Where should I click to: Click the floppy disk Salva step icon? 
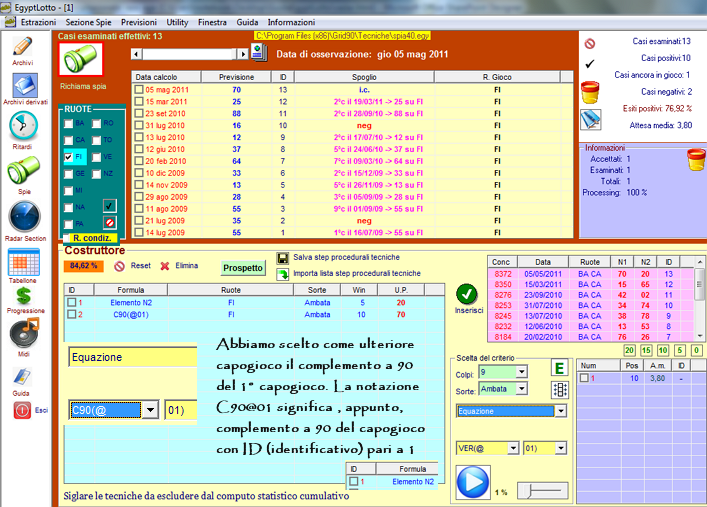tap(283, 258)
